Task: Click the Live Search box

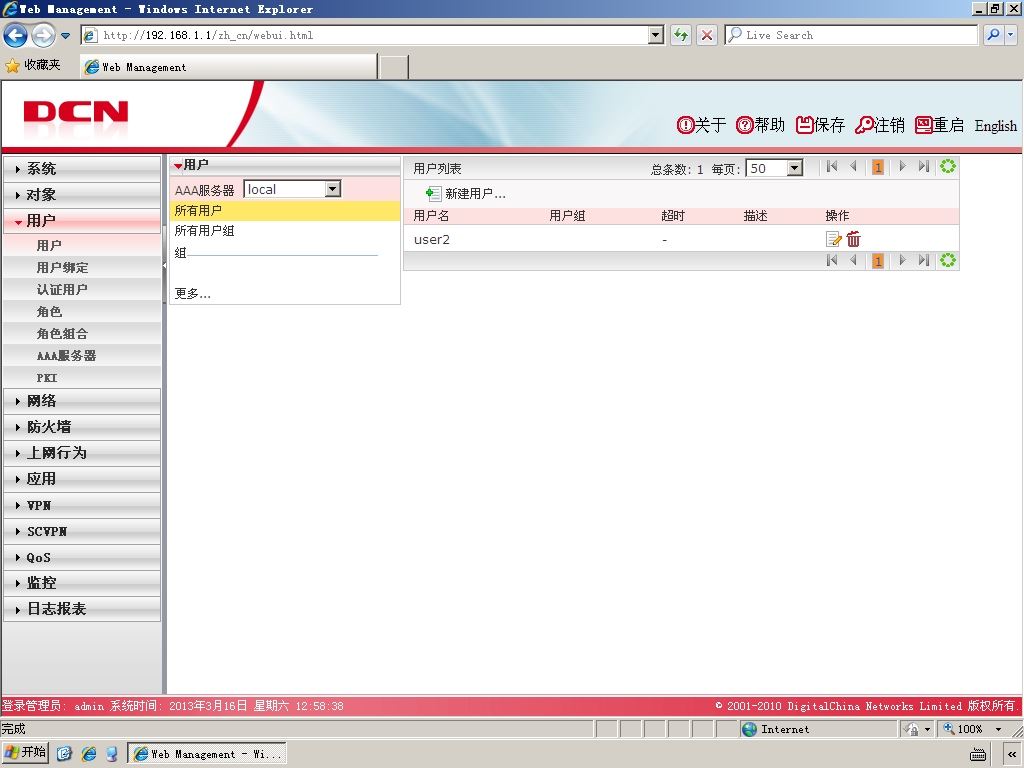Action: (x=851, y=35)
